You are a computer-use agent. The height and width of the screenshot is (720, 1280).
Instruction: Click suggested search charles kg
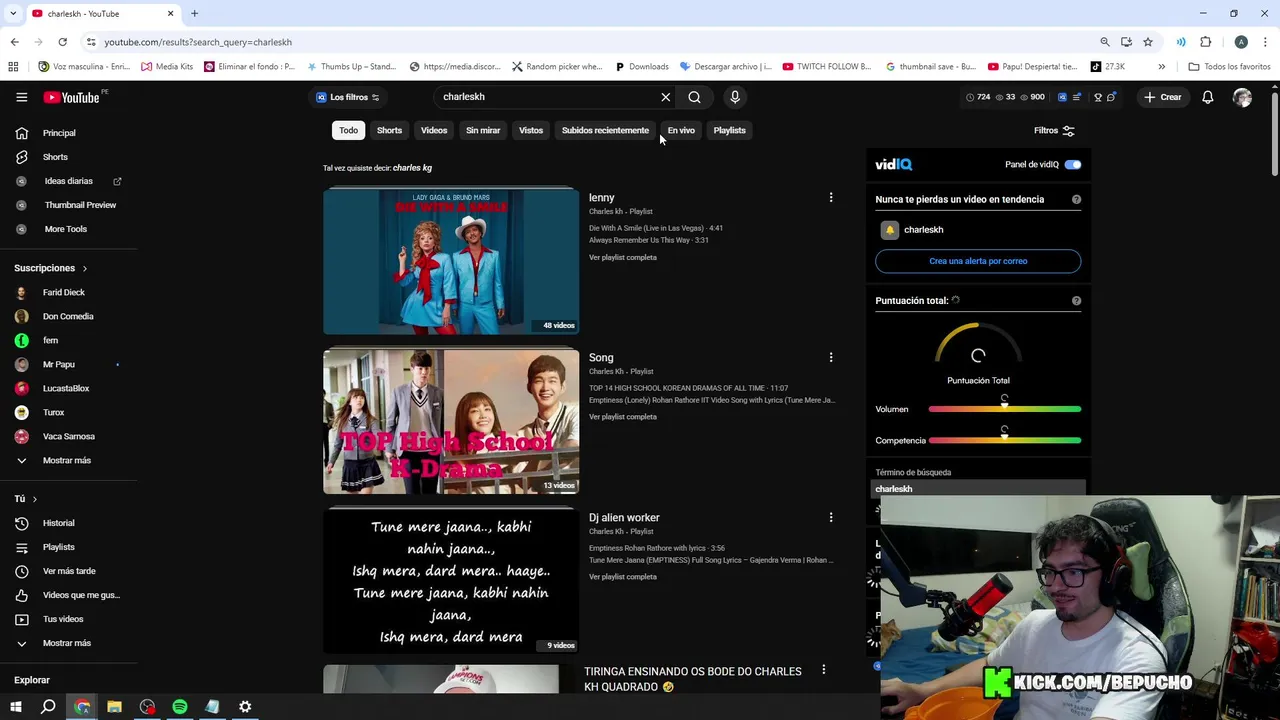[412, 168]
